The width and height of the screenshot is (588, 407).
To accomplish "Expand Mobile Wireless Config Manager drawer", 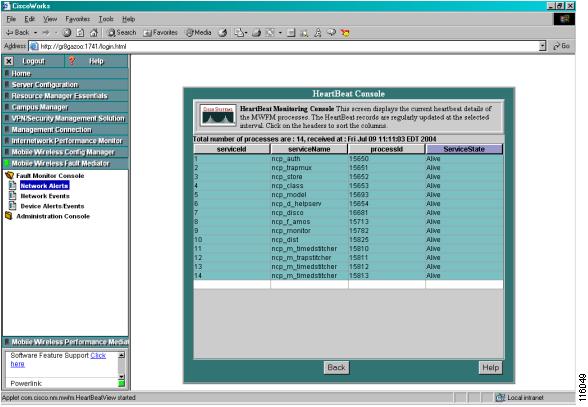I will click(65, 152).
